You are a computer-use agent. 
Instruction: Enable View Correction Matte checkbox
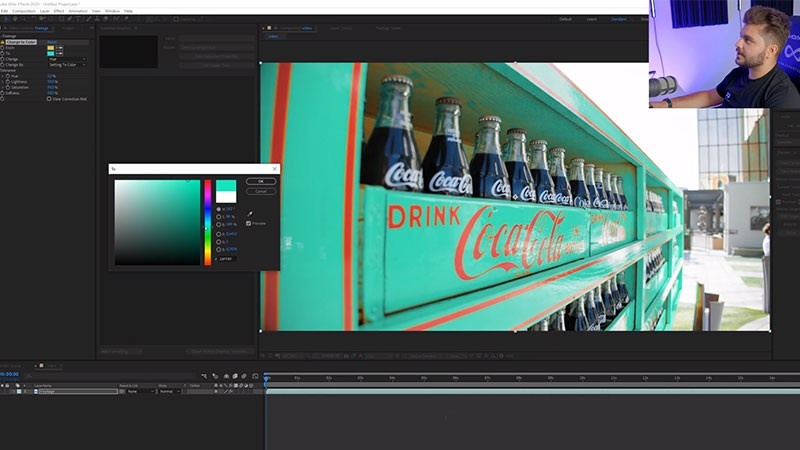coord(49,99)
